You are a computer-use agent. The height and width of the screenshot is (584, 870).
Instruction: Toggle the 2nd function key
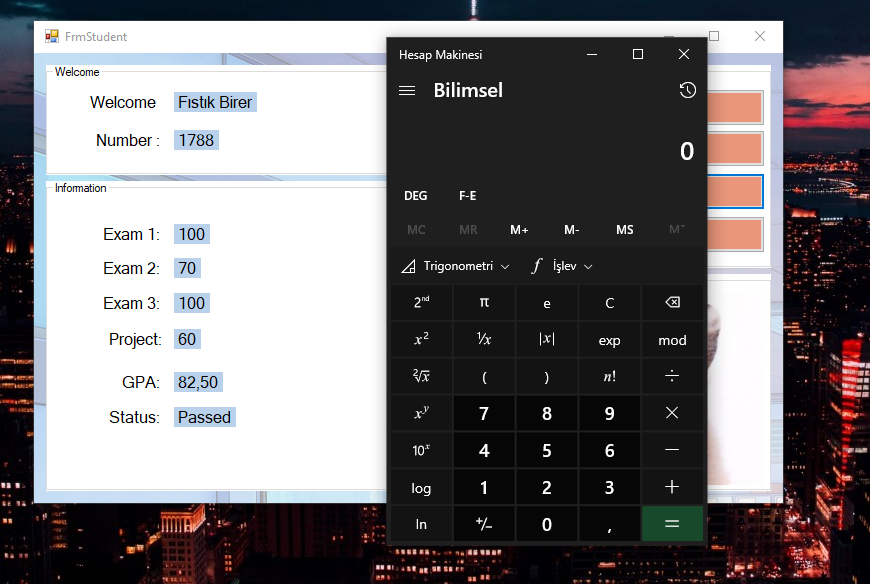coord(421,302)
